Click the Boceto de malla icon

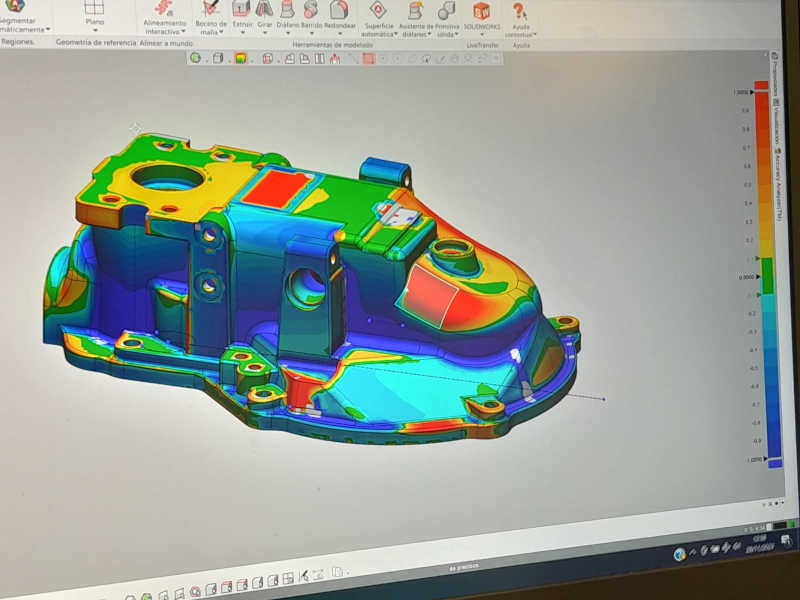click(210, 9)
